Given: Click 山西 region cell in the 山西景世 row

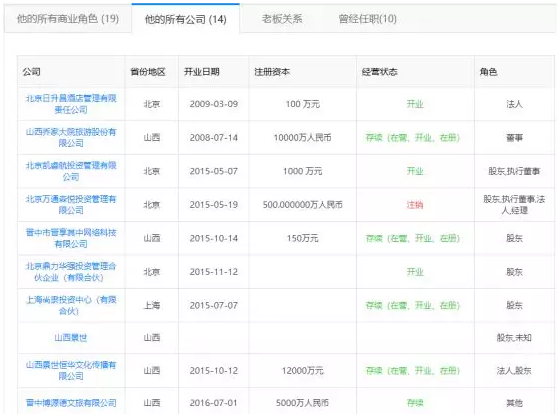Looking at the screenshot, I should coord(152,338).
